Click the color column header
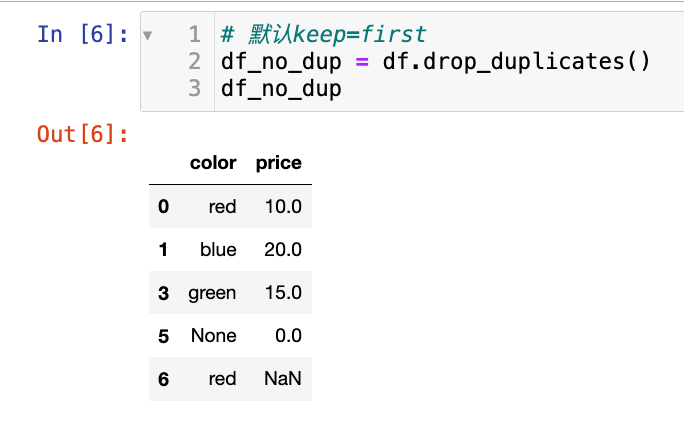Image resolution: width=684 pixels, height=428 pixels. pyautogui.click(x=213, y=163)
